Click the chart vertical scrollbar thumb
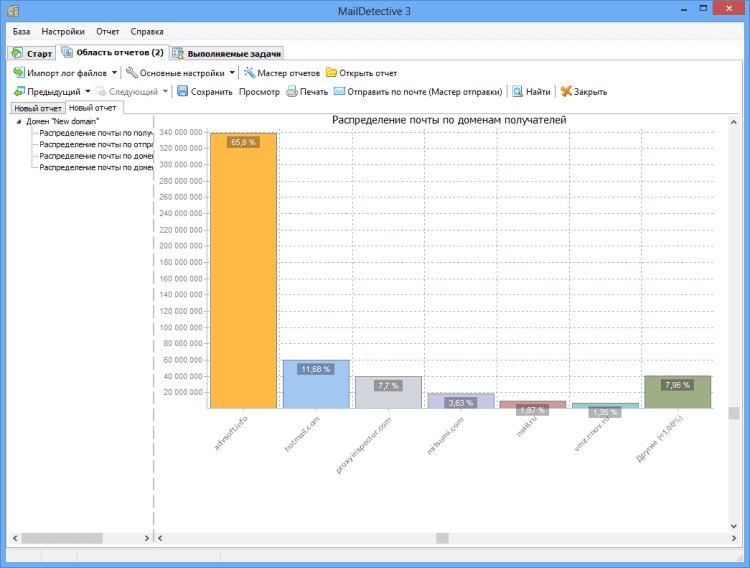Image resolution: width=750 pixels, height=568 pixels. tap(734, 413)
